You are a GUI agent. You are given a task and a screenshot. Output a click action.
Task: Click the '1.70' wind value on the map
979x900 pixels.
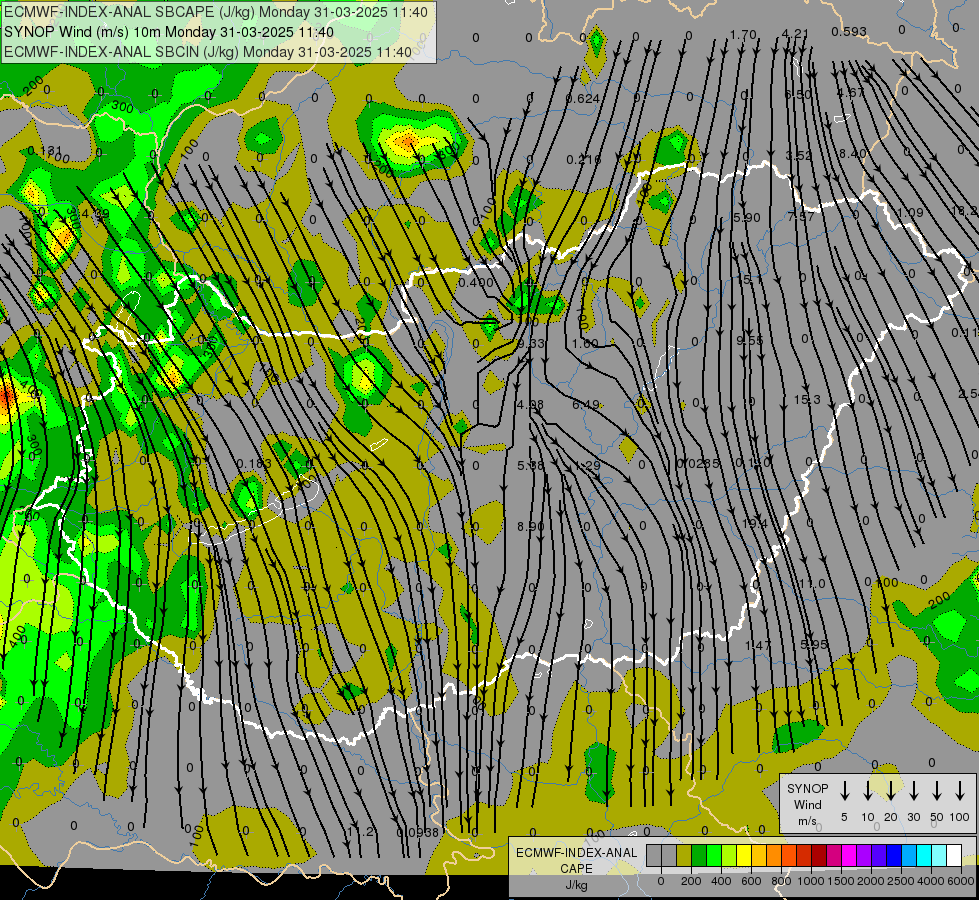pyautogui.click(x=743, y=34)
